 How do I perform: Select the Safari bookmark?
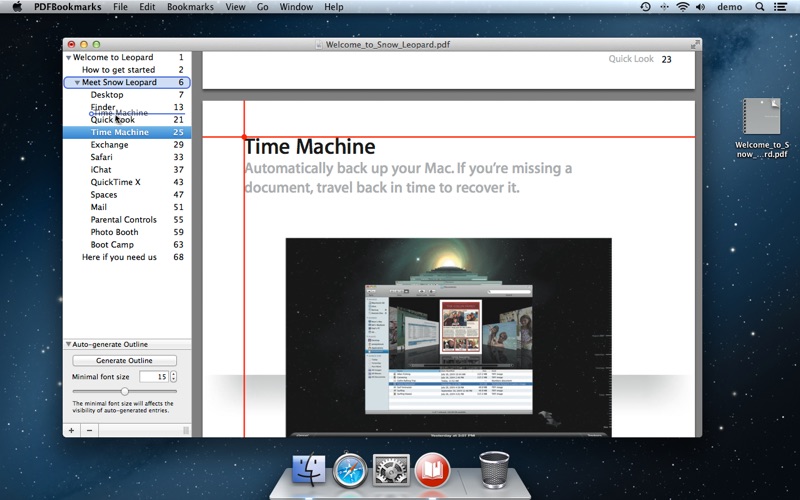pyautogui.click(x=127, y=157)
